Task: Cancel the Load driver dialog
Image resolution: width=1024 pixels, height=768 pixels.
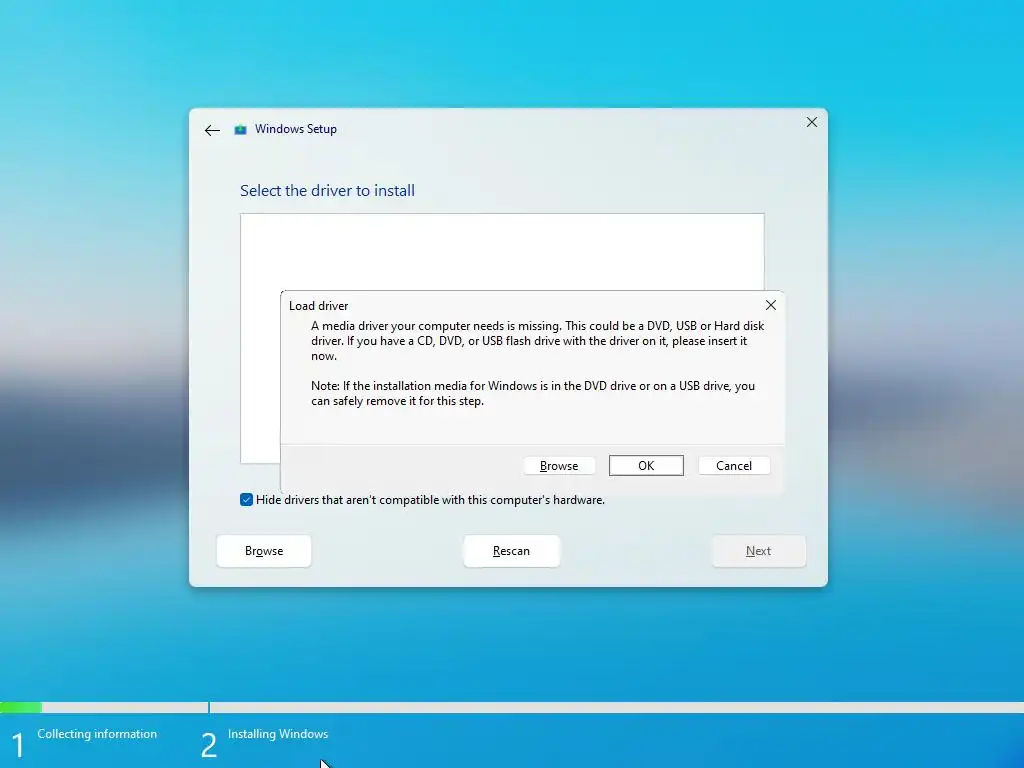Action: coord(734,466)
